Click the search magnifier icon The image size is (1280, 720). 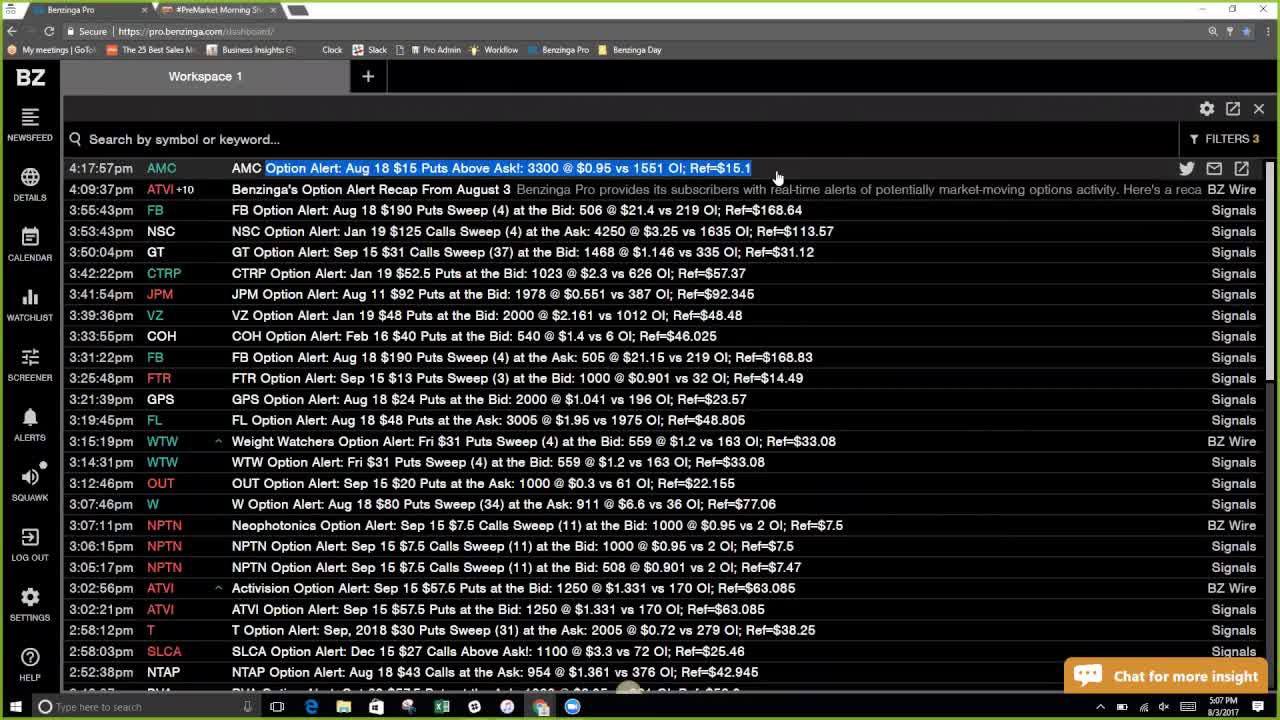(x=75, y=139)
